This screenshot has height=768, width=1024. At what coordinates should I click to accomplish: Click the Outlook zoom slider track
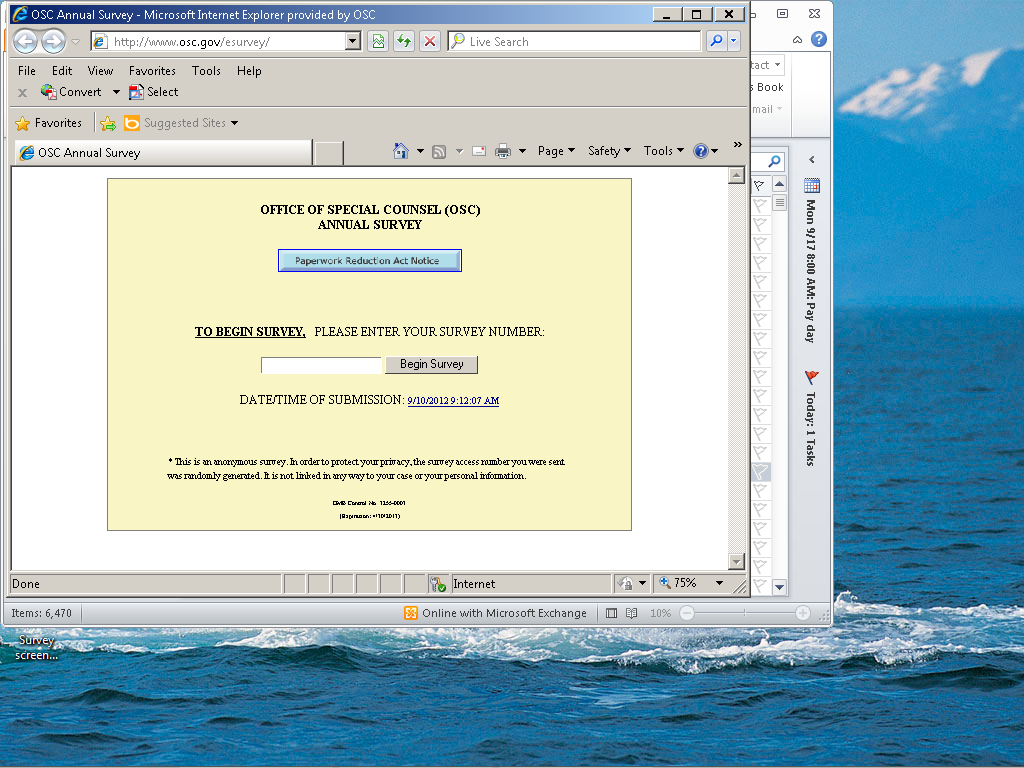(x=745, y=613)
